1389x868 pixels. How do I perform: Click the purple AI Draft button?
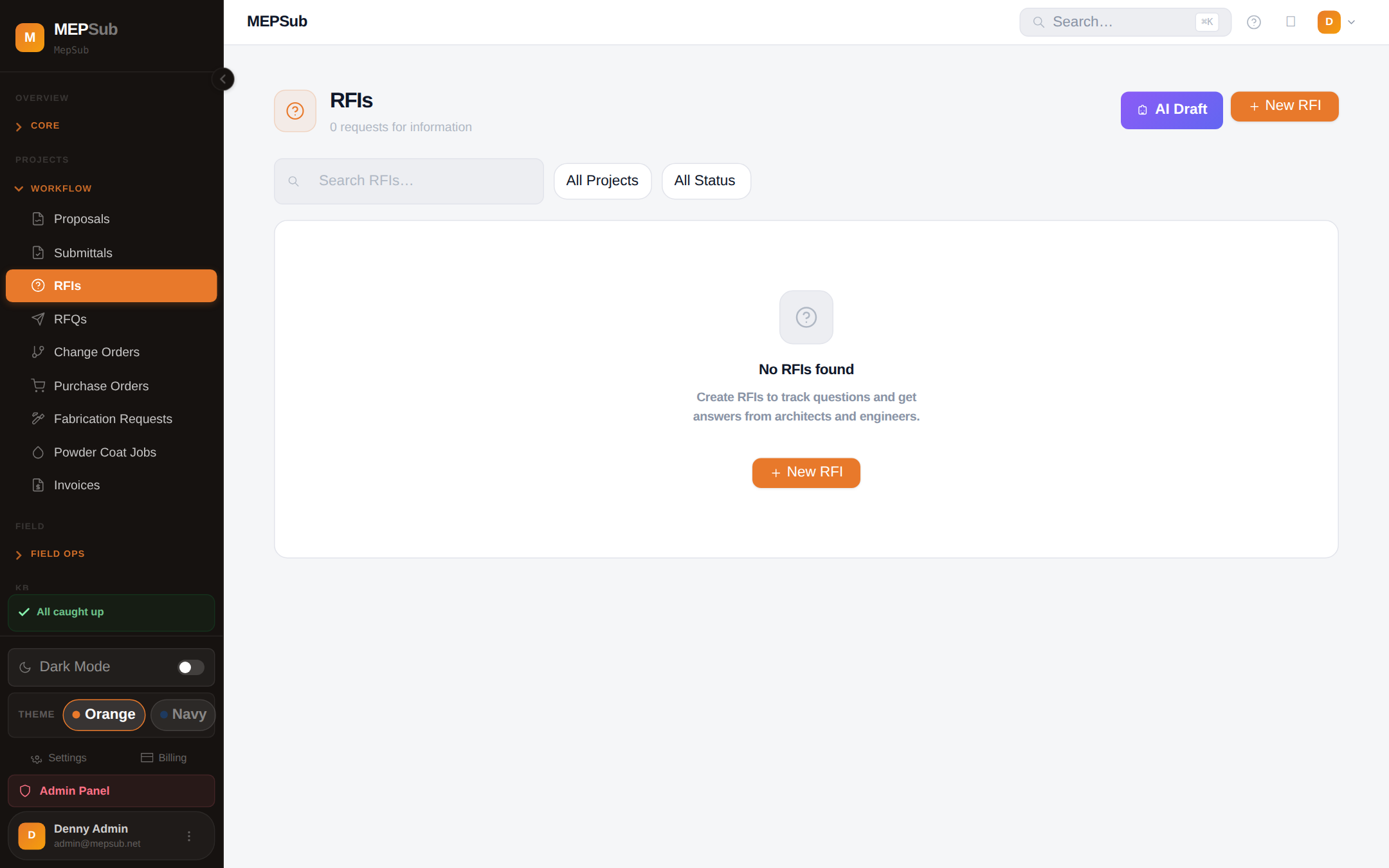[x=1171, y=110]
